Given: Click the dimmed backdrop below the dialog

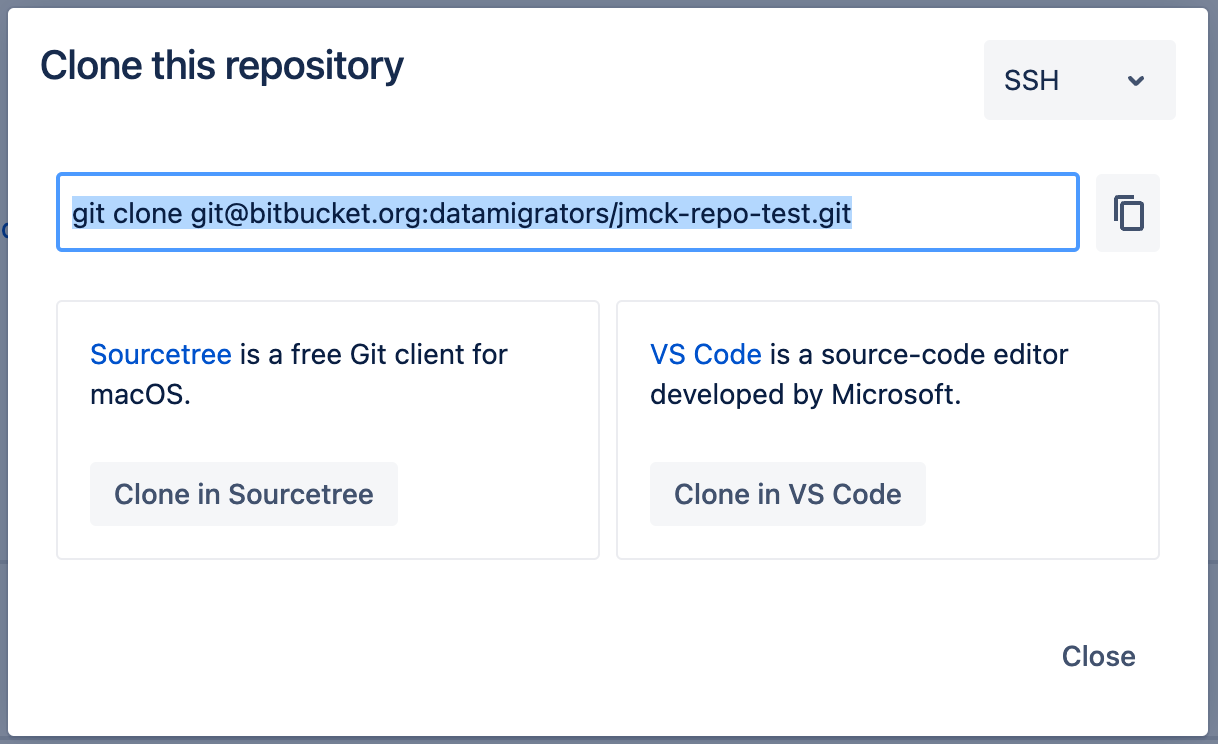Looking at the screenshot, I should point(600,740).
